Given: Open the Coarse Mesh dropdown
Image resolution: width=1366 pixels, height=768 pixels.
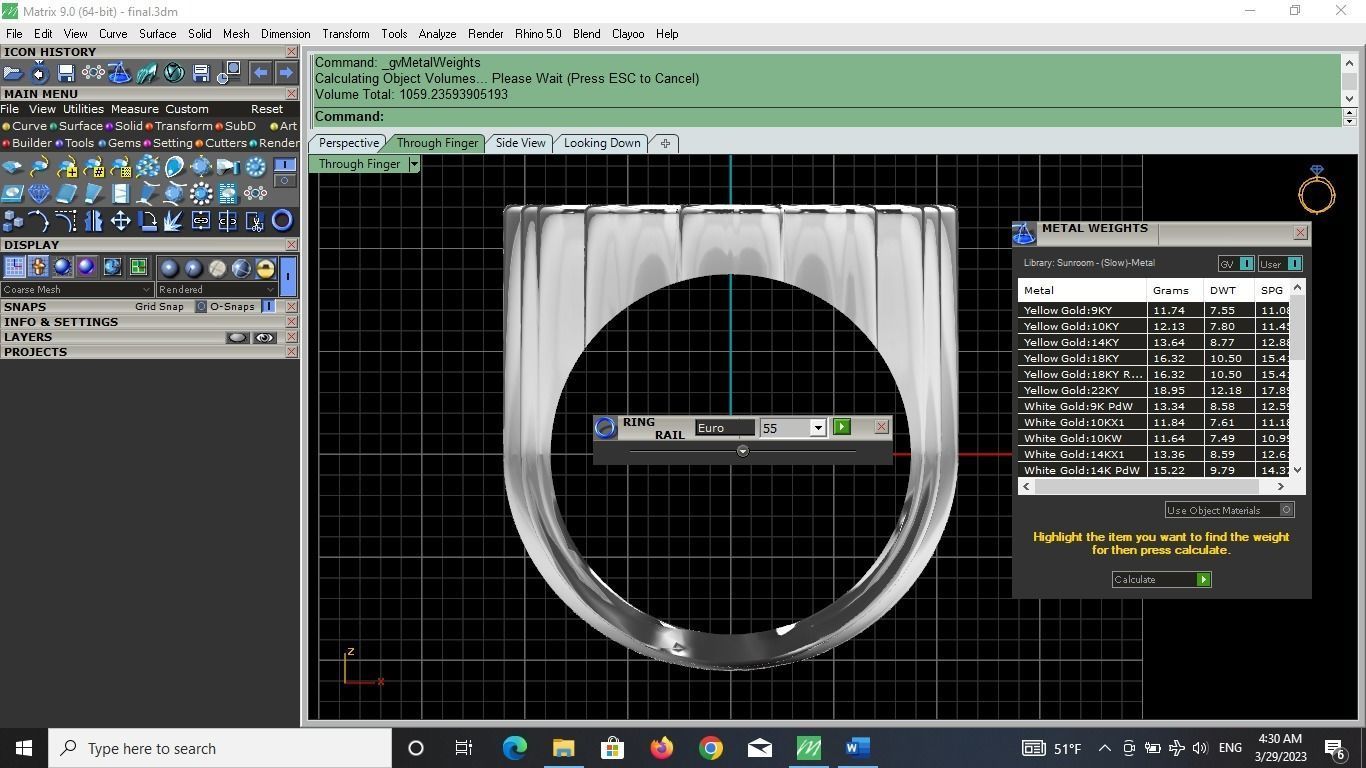Looking at the screenshot, I should 76,289.
